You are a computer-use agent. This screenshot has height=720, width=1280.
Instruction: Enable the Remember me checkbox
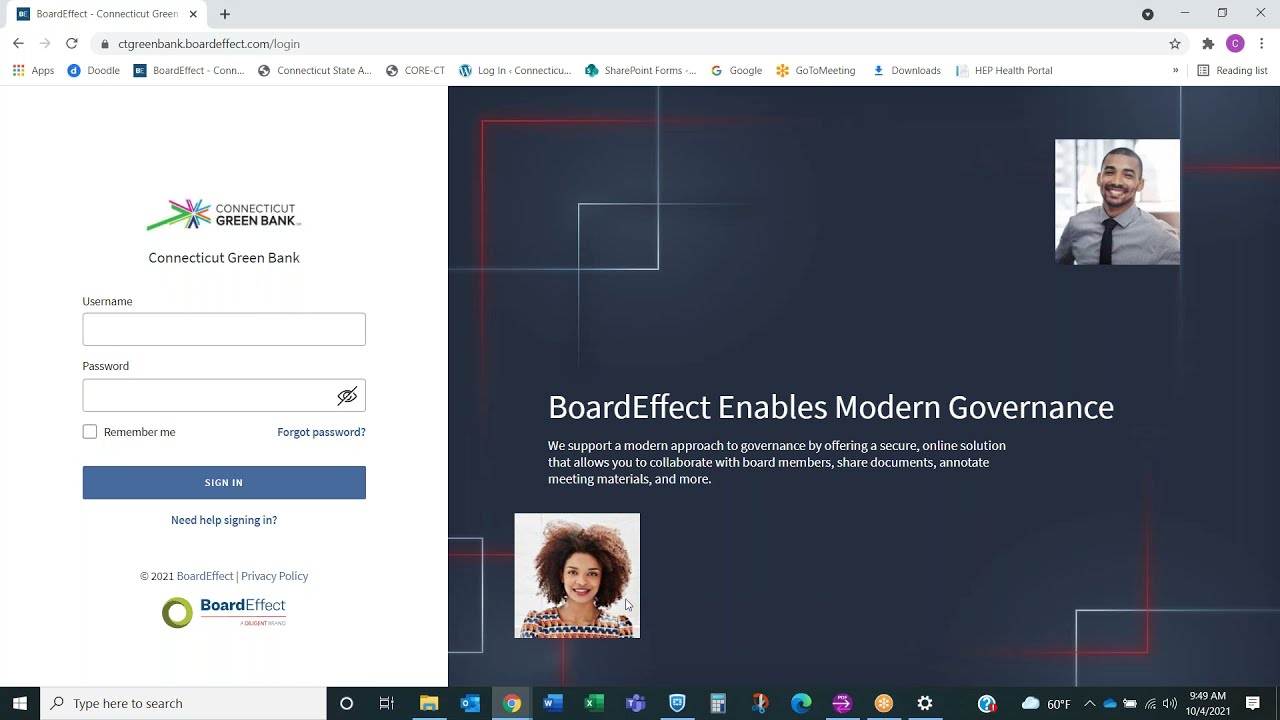point(90,432)
